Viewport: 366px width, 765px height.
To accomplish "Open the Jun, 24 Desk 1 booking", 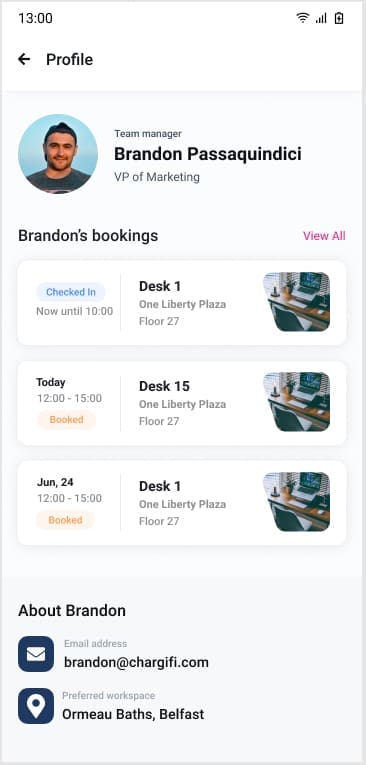I will 182,503.
